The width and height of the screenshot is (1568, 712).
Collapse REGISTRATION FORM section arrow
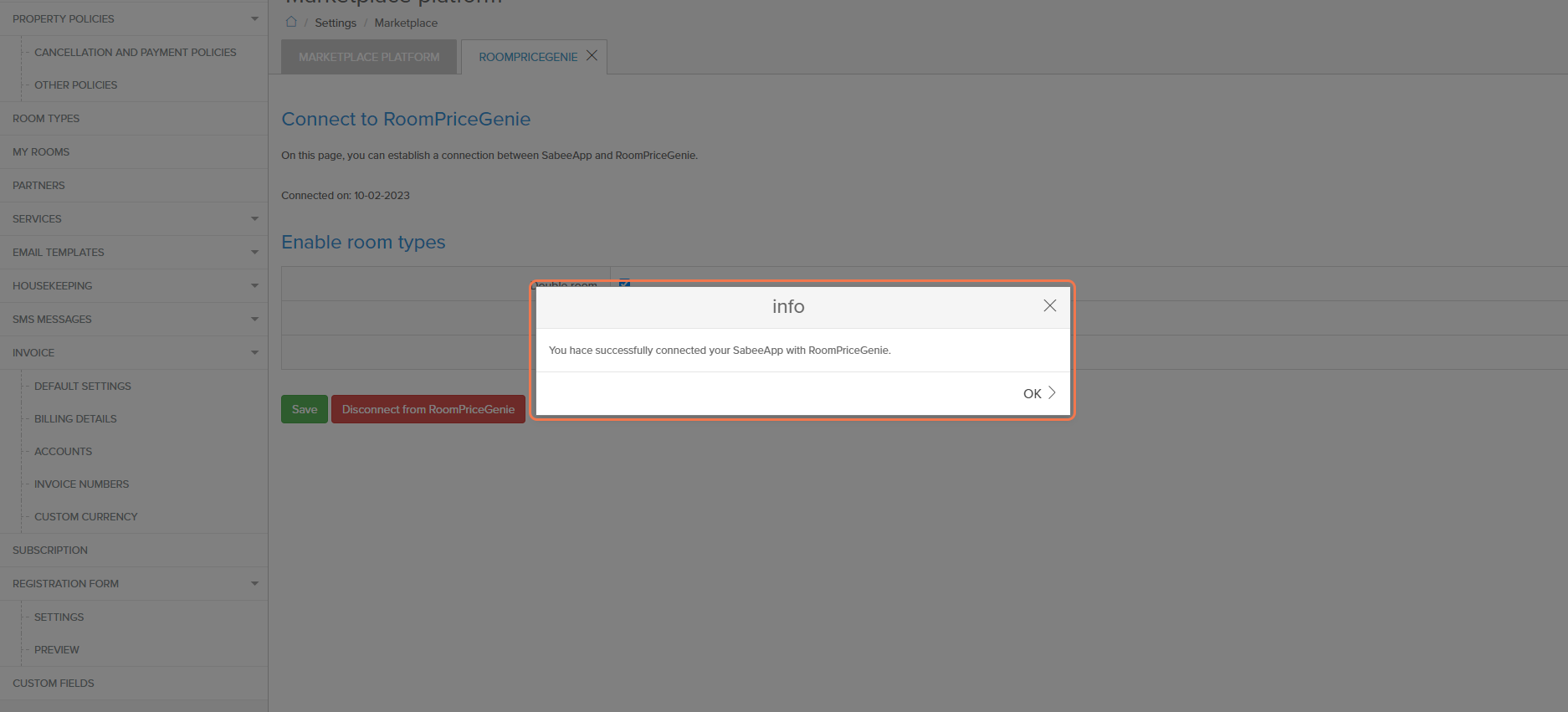254,583
